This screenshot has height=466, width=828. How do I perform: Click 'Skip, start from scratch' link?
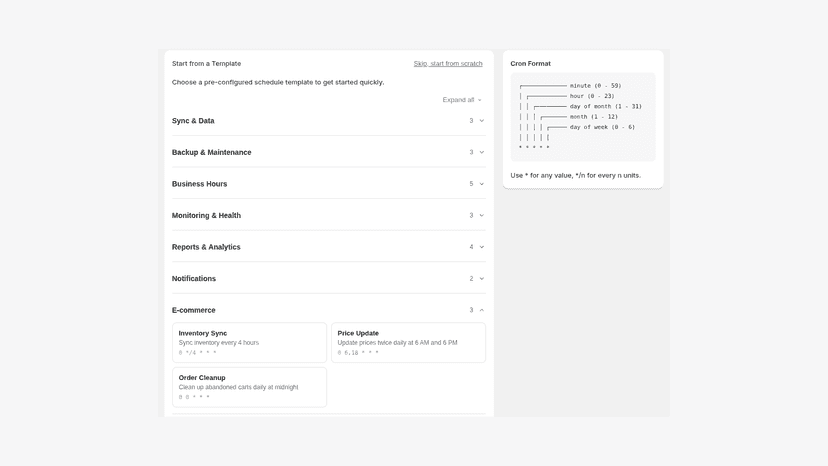click(448, 63)
